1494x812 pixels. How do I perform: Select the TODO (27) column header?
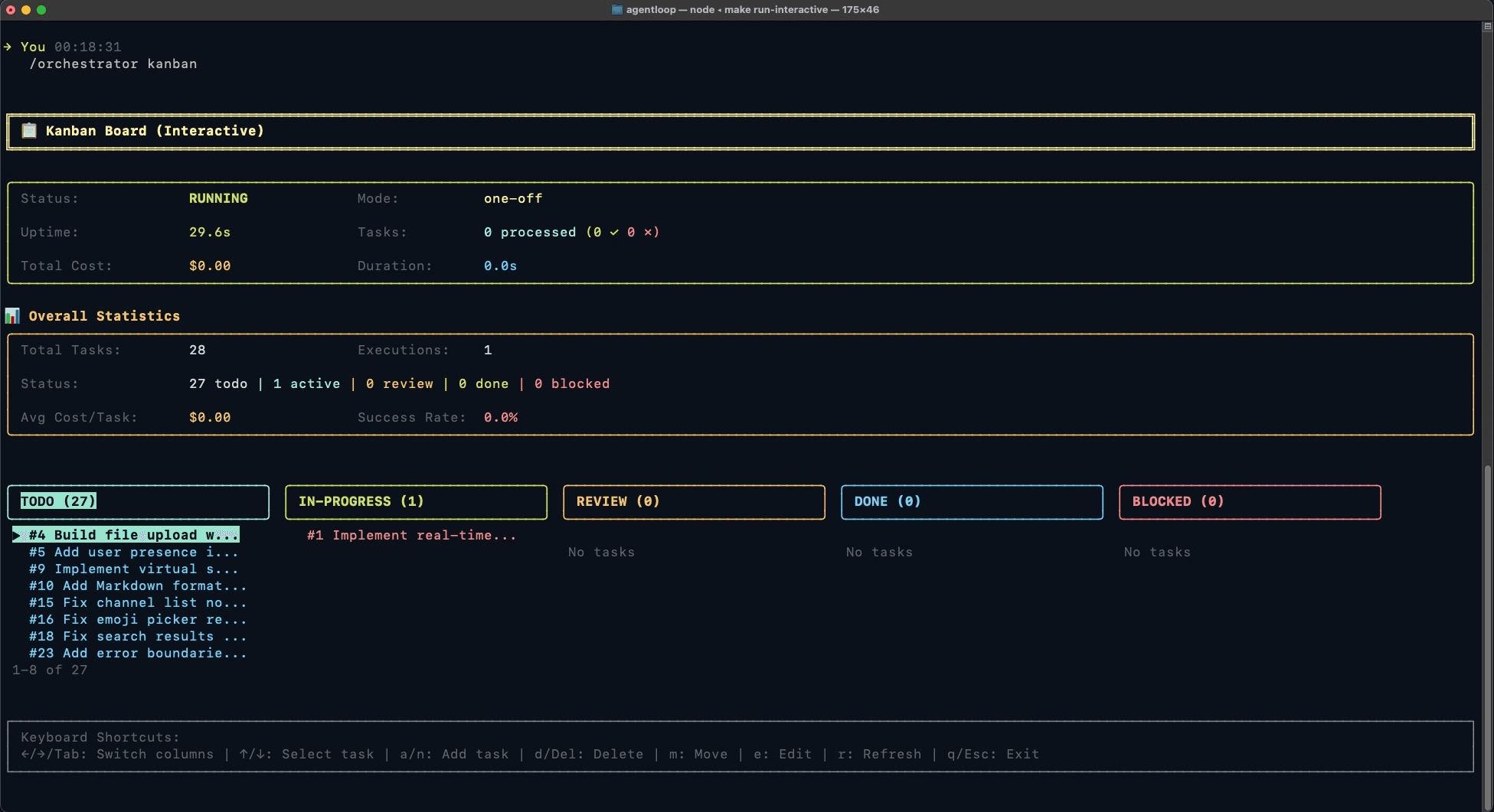pos(58,501)
